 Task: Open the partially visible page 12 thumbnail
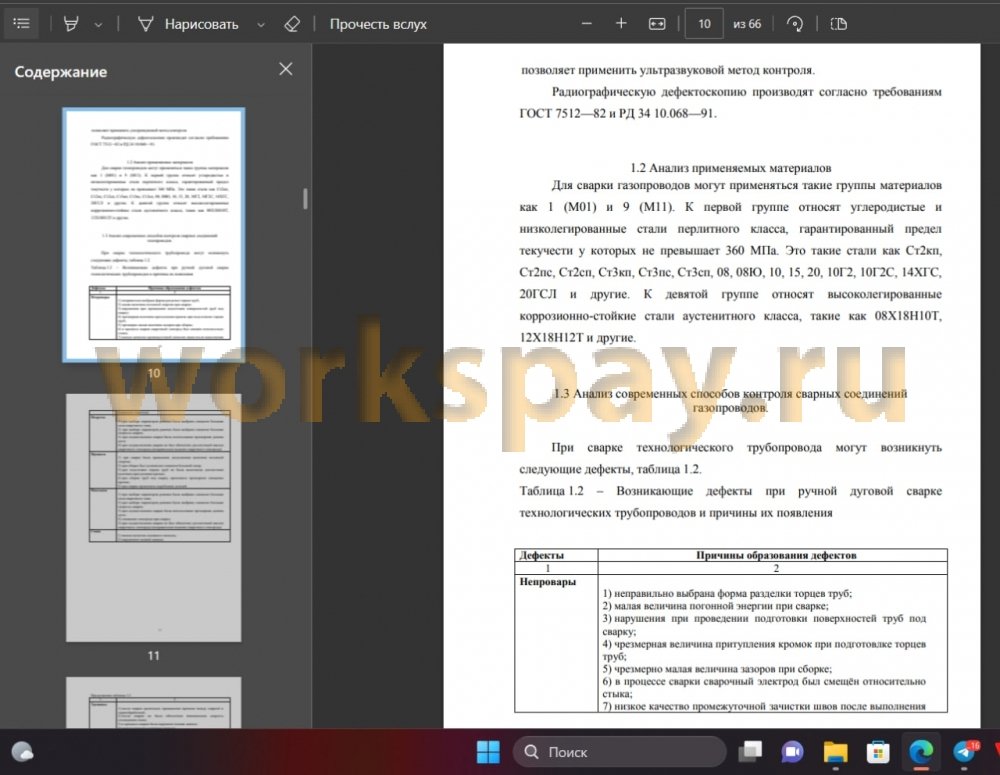tap(154, 702)
